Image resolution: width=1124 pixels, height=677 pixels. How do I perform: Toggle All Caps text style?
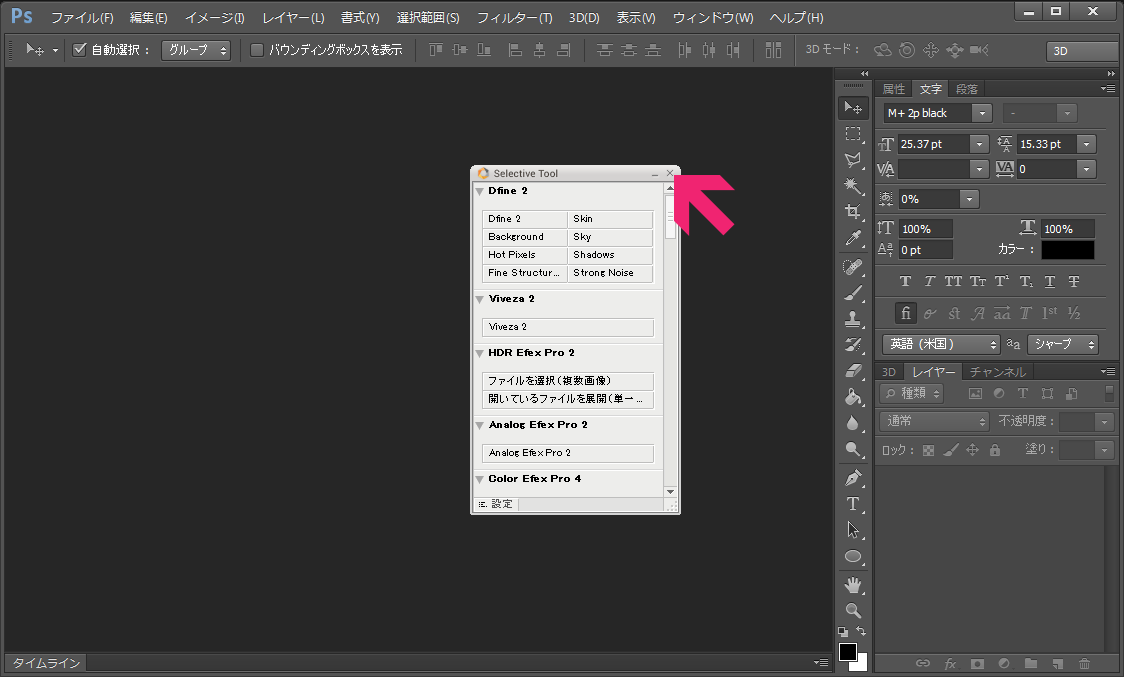pos(953,281)
